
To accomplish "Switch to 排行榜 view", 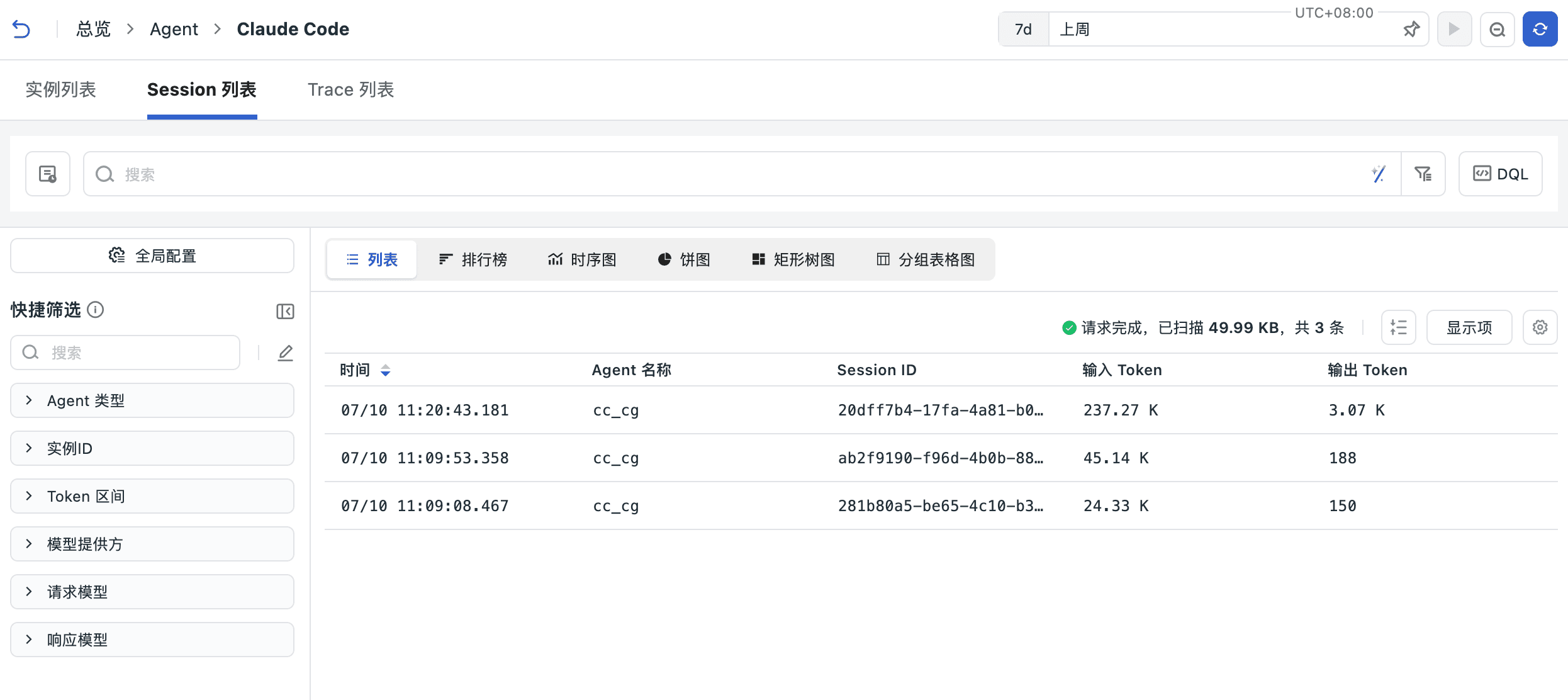I will pos(473,259).
